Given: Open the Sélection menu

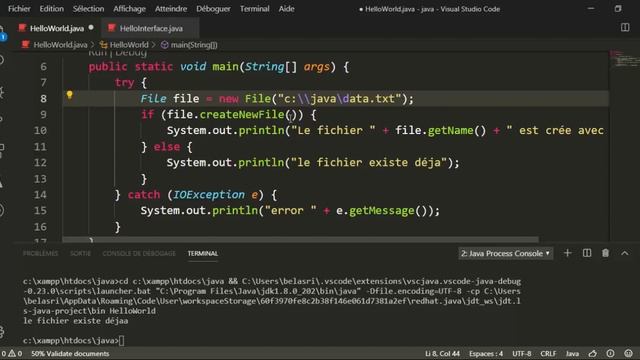Looking at the screenshot, I should click(88, 9).
